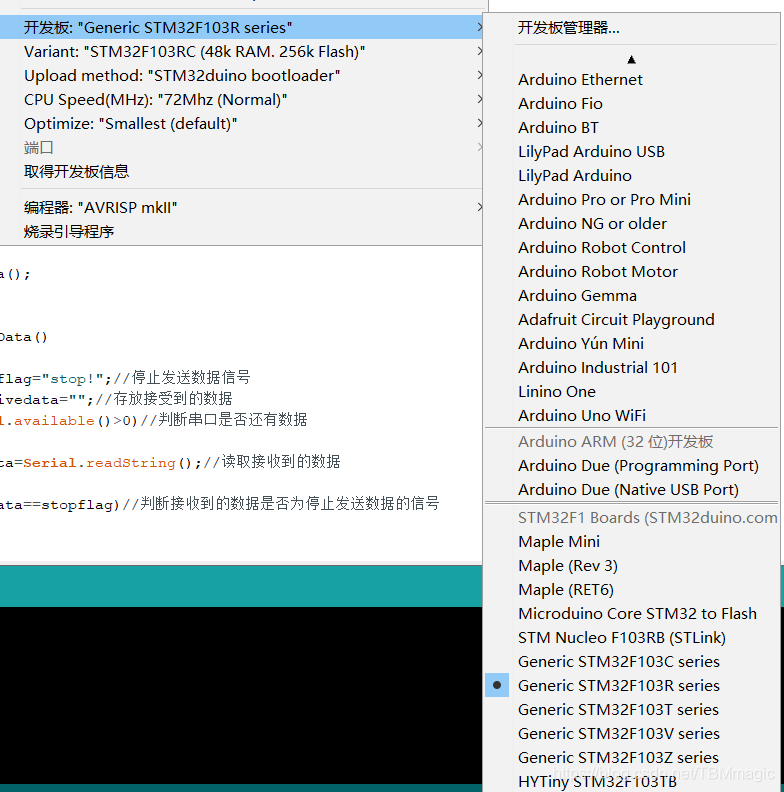Click the up arrow to scroll board list
784x792 pixels.
(631, 60)
